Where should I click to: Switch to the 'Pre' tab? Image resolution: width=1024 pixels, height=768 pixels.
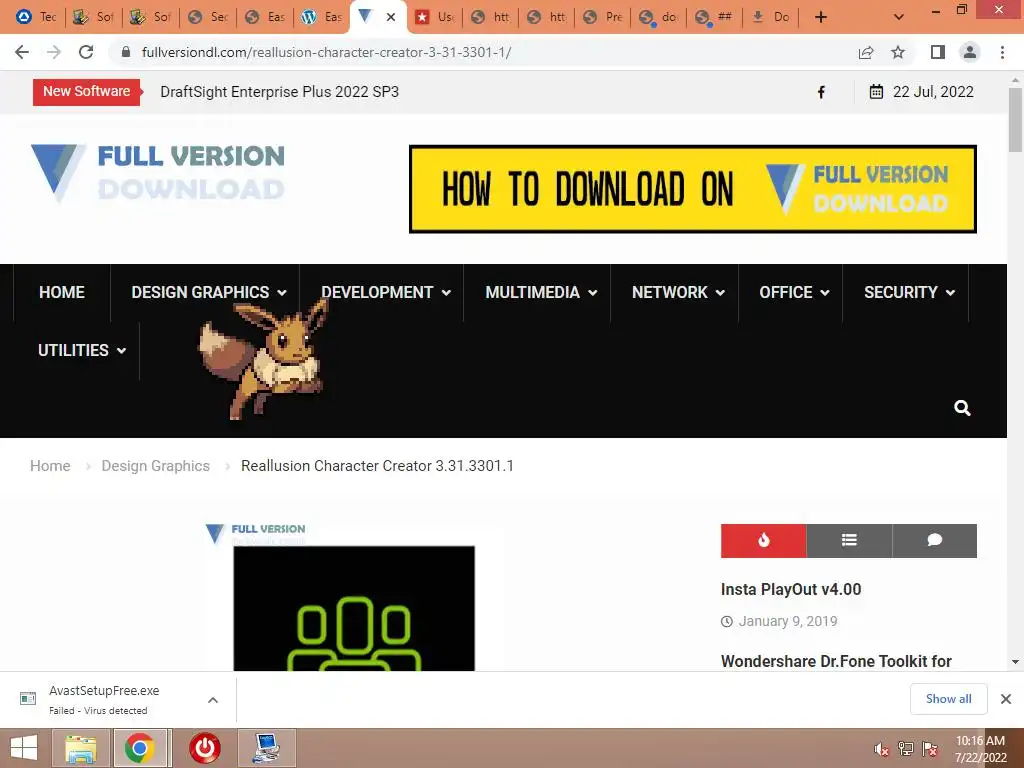tap(603, 17)
